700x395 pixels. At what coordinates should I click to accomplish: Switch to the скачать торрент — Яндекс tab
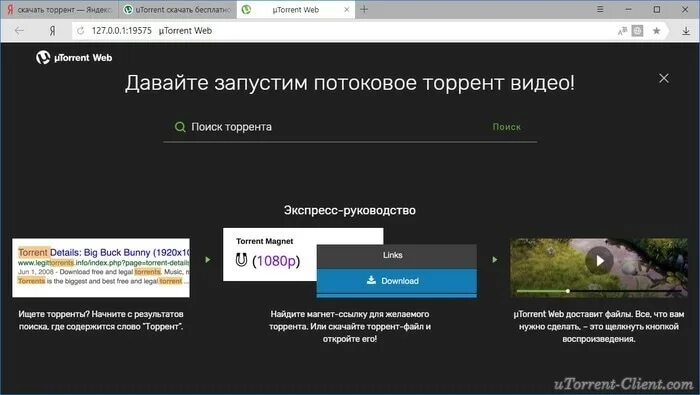point(59,9)
